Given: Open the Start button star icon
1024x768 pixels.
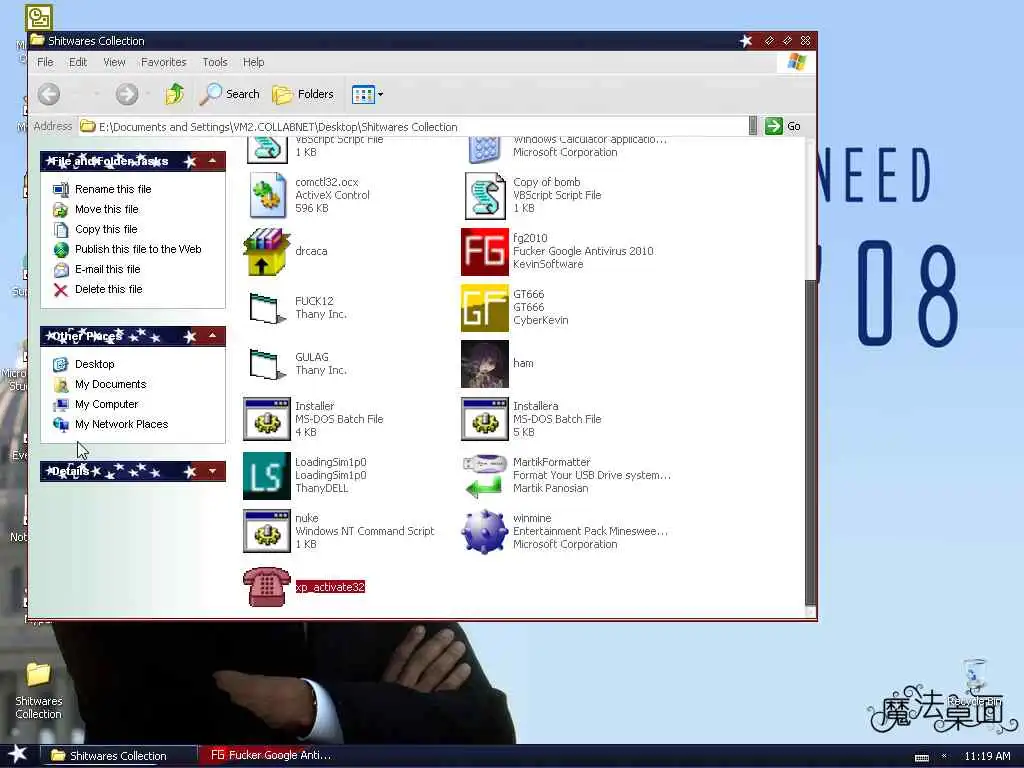Looking at the screenshot, I should pos(18,754).
